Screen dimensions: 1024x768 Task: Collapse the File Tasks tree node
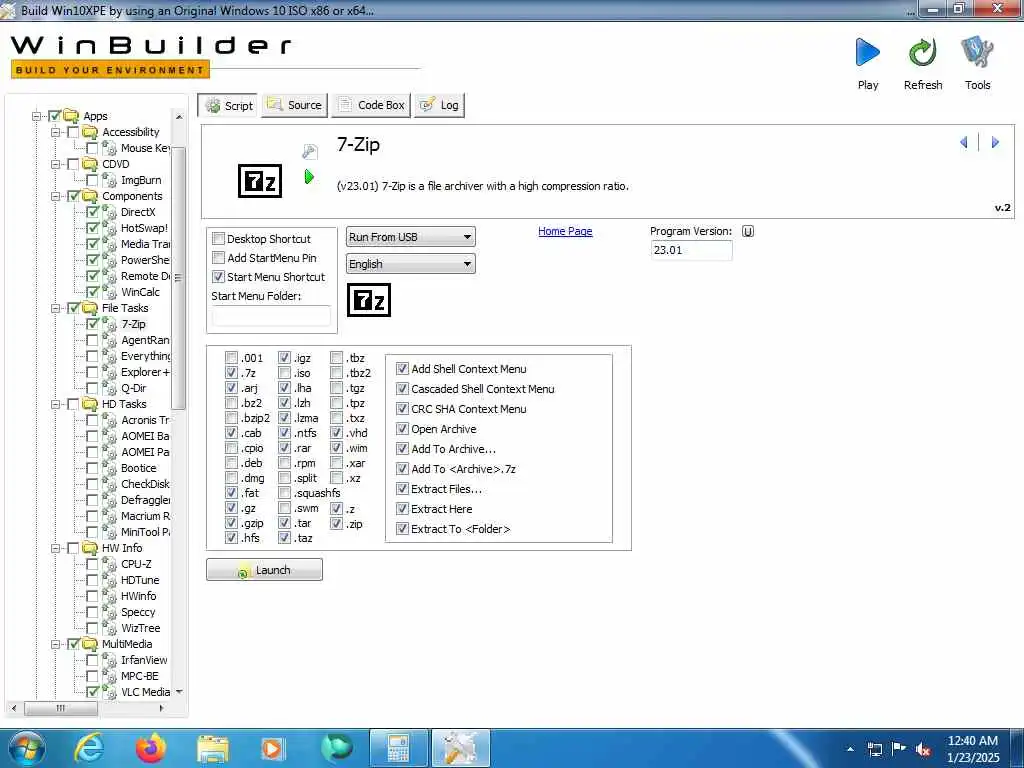point(56,308)
